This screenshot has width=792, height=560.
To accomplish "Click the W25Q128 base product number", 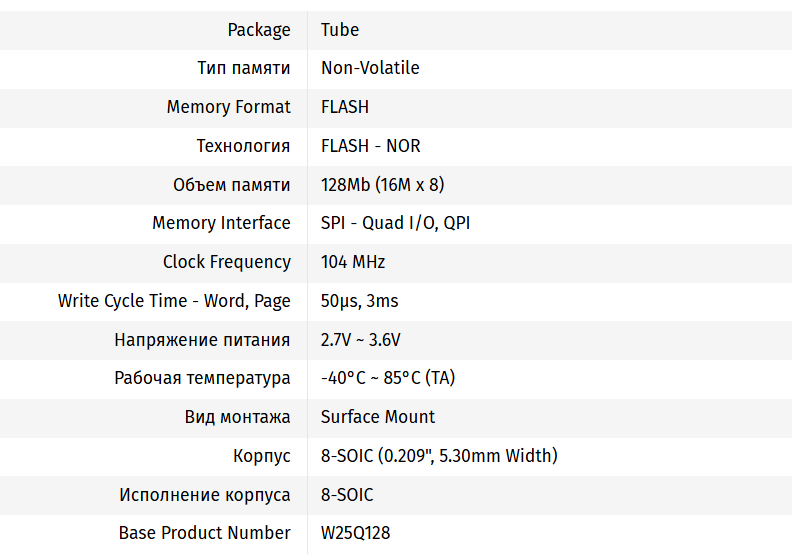I will click(x=356, y=533).
